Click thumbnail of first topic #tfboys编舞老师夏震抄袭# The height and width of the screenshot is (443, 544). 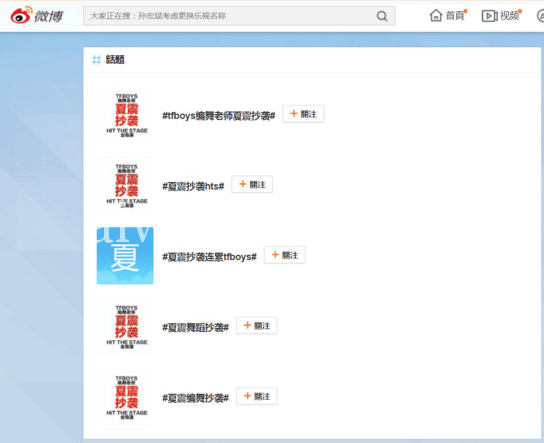(x=125, y=115)
